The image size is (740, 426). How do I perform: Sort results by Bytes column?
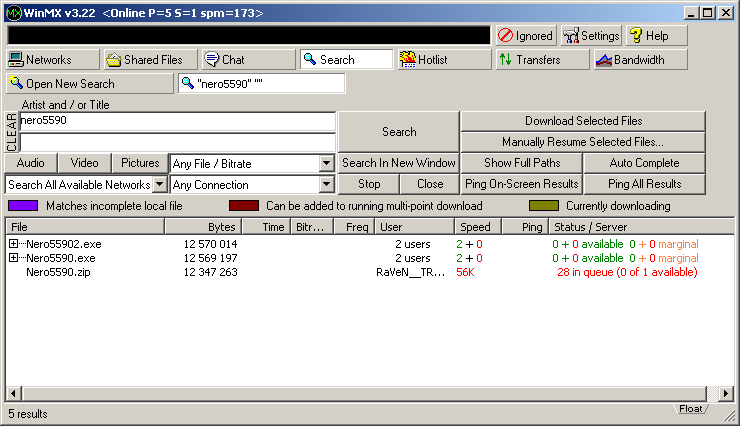[x=203, y=227]
